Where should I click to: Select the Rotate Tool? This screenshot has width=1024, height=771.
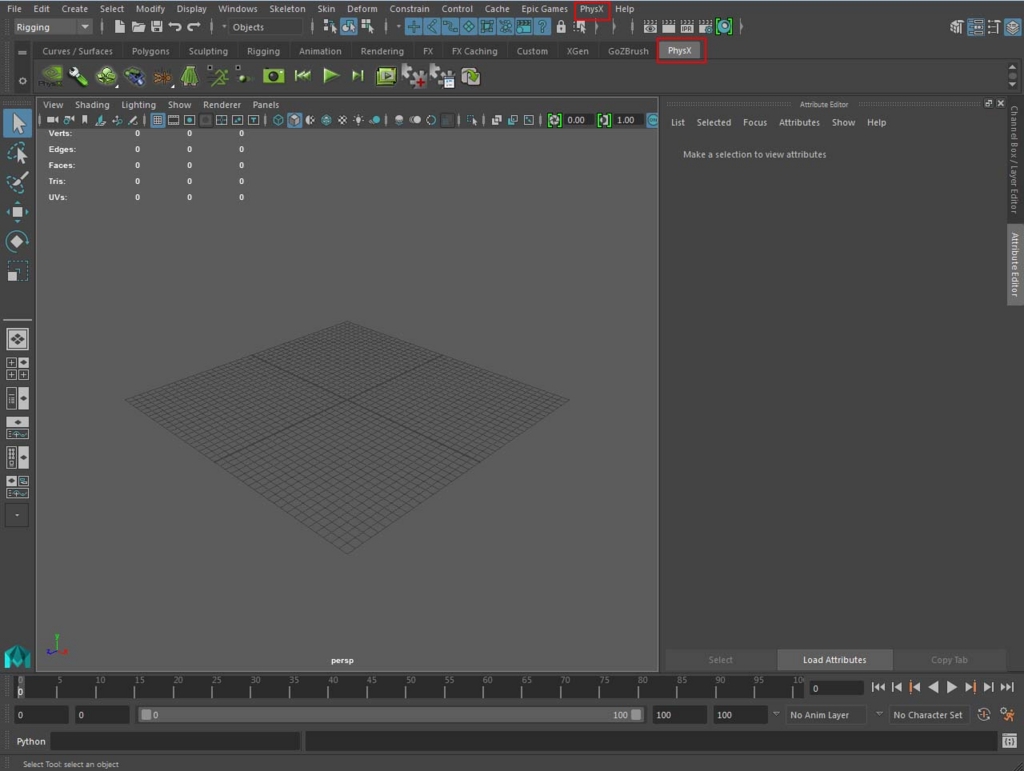pyautogui.click(x=18, y=242)
